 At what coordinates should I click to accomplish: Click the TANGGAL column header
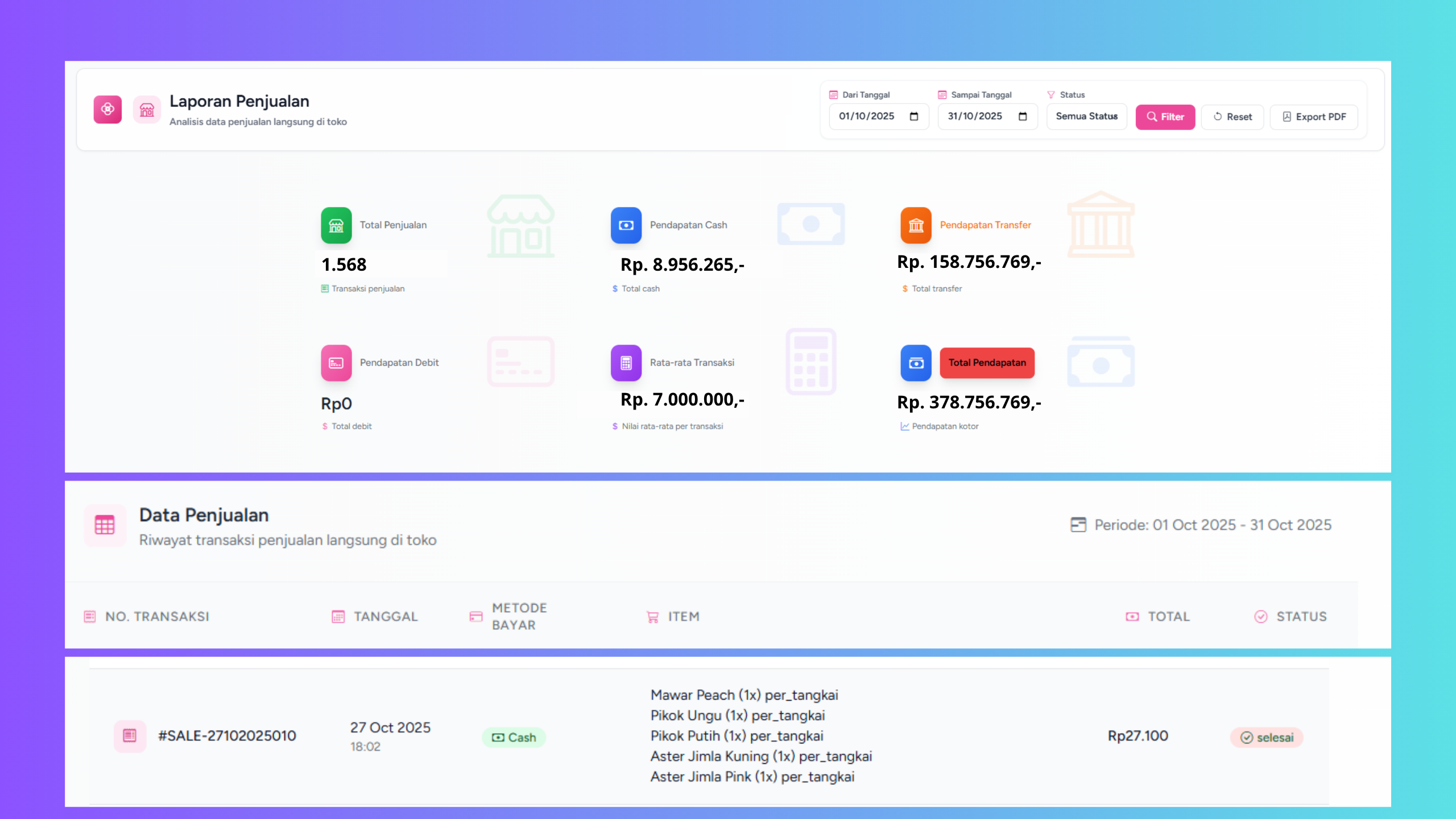[386, 617]
